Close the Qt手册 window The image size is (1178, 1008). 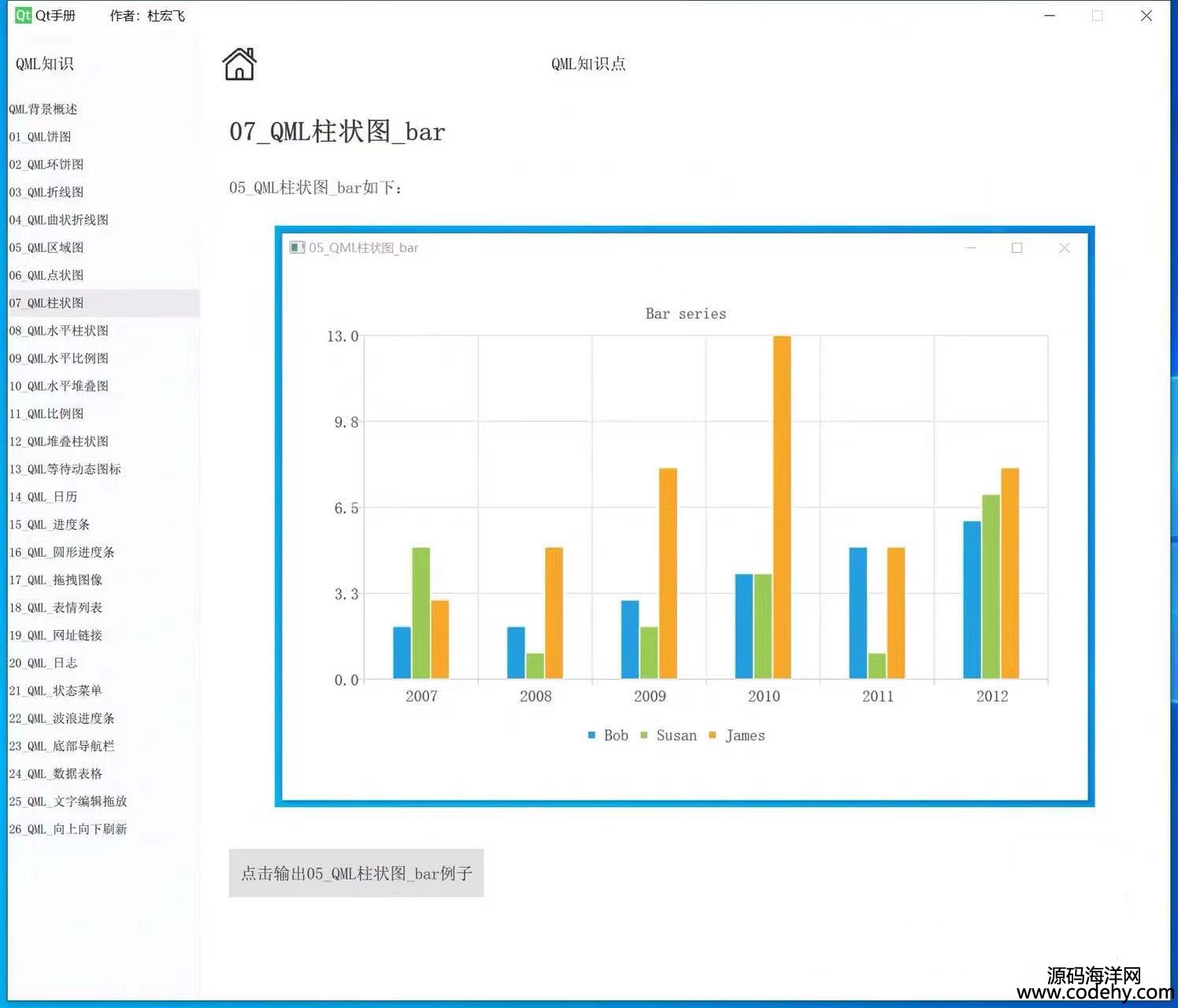click(x=1146, y=16)
